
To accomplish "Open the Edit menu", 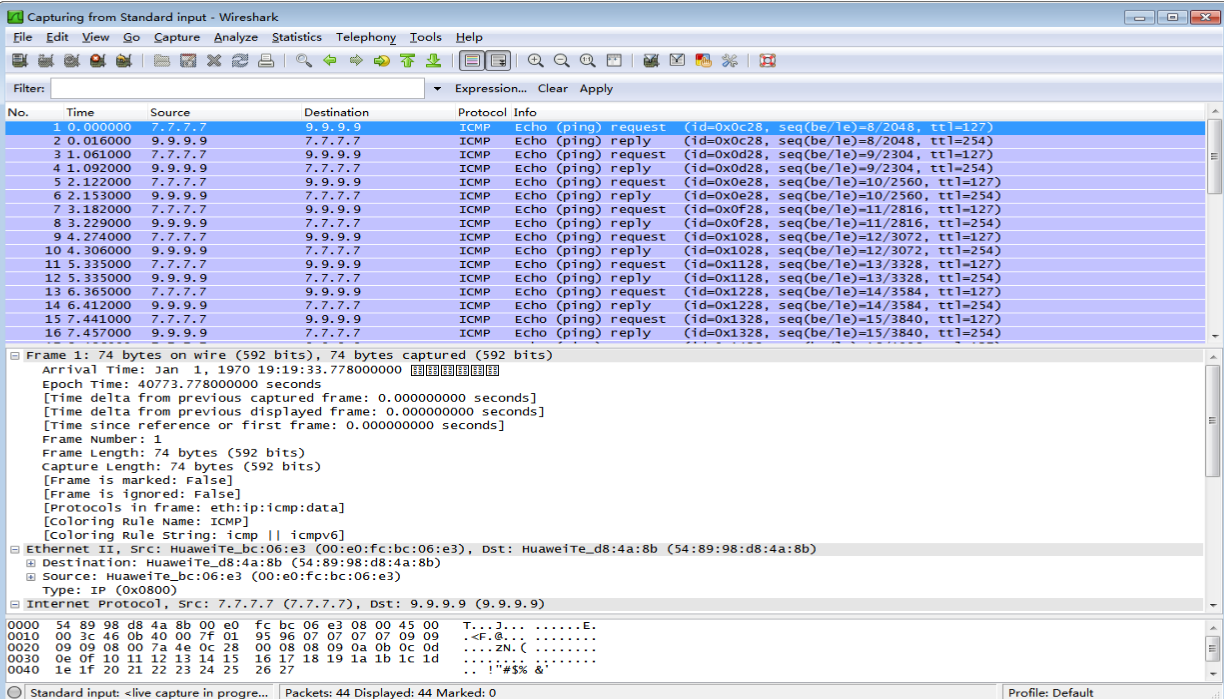I will (57, 37).
